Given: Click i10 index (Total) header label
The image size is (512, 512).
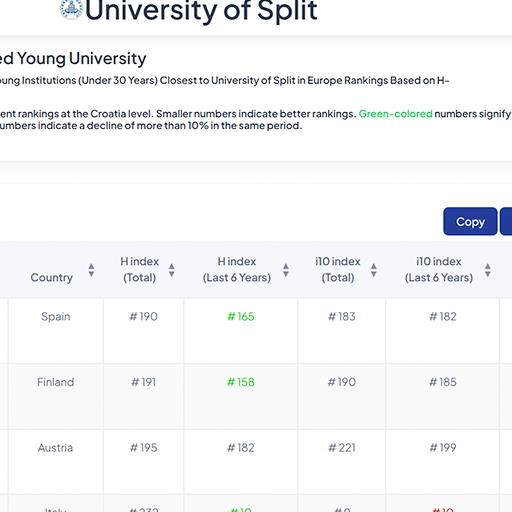Looking at the screenshot, I should pos(338,269).
